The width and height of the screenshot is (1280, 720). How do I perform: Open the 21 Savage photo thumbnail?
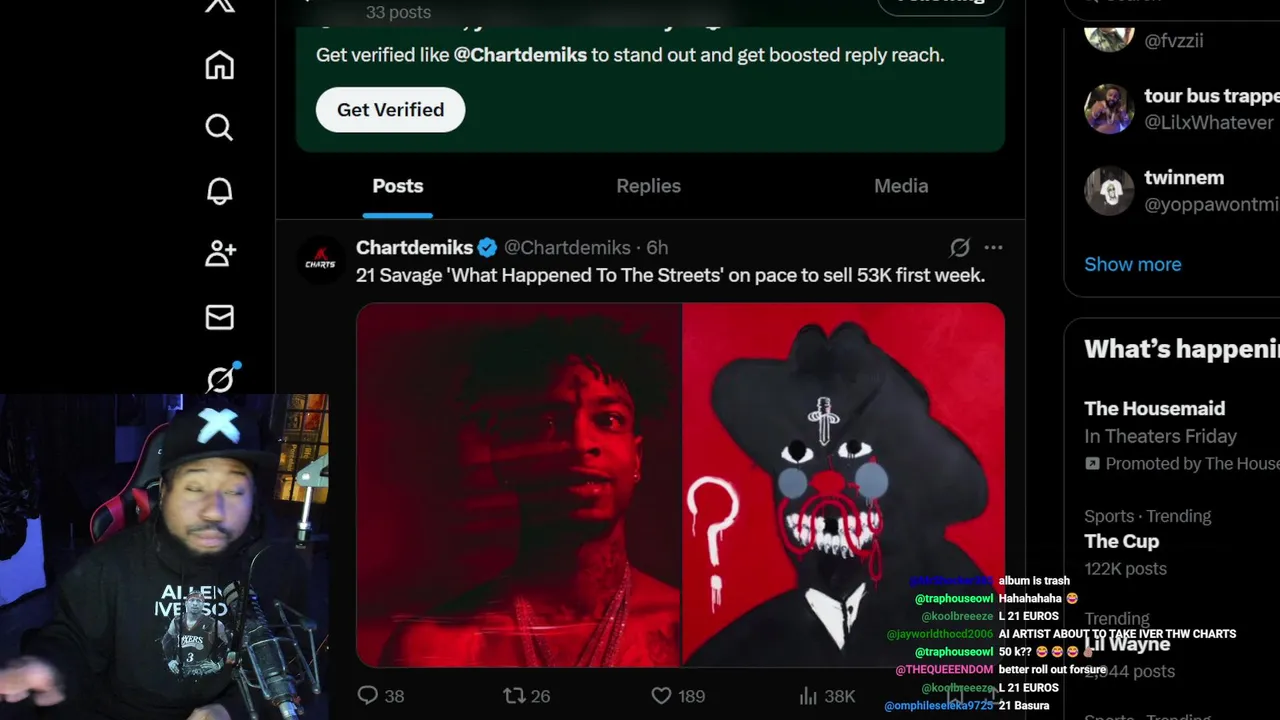pos(519,485)
